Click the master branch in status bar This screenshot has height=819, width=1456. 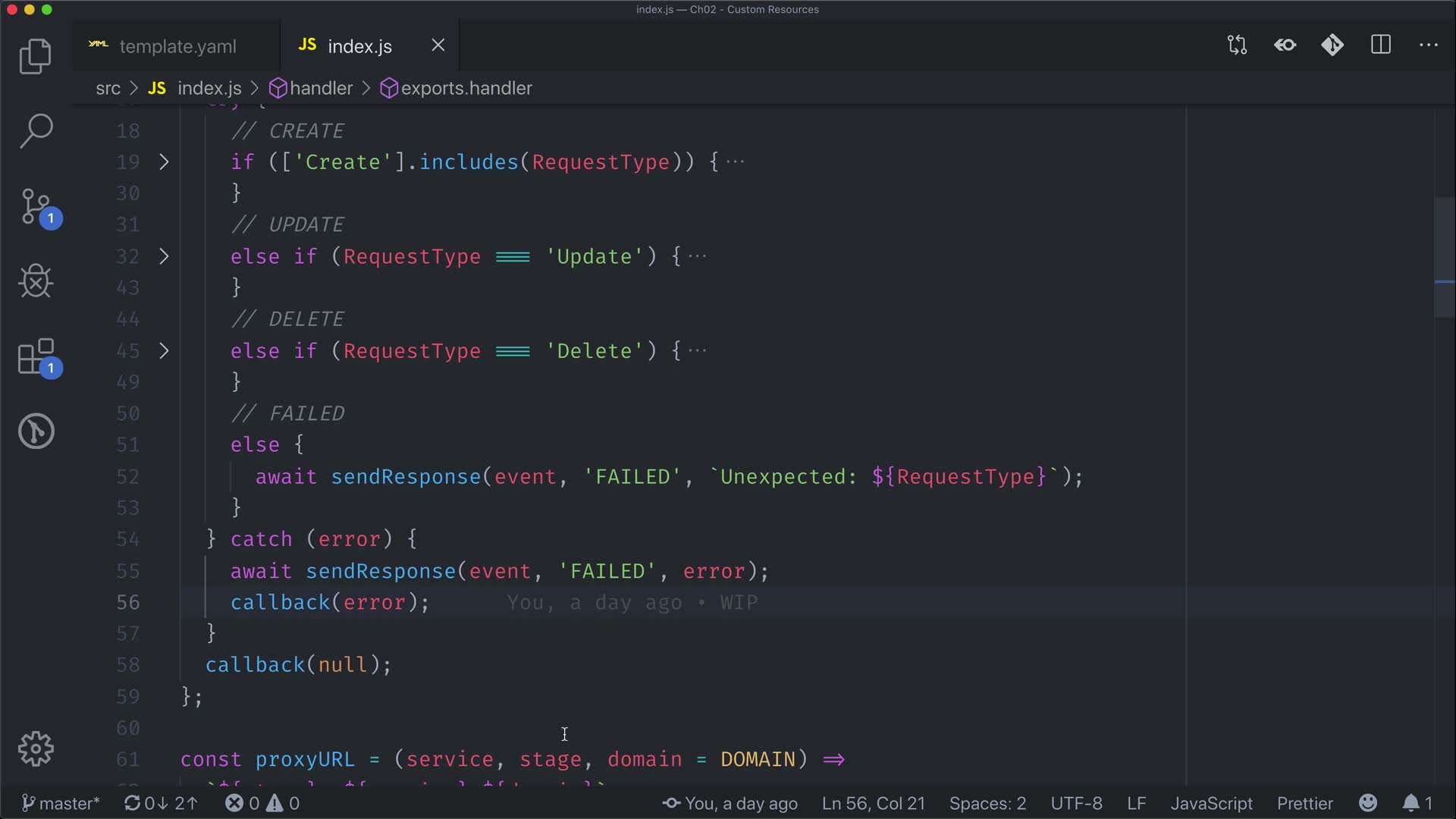(61, 803)
